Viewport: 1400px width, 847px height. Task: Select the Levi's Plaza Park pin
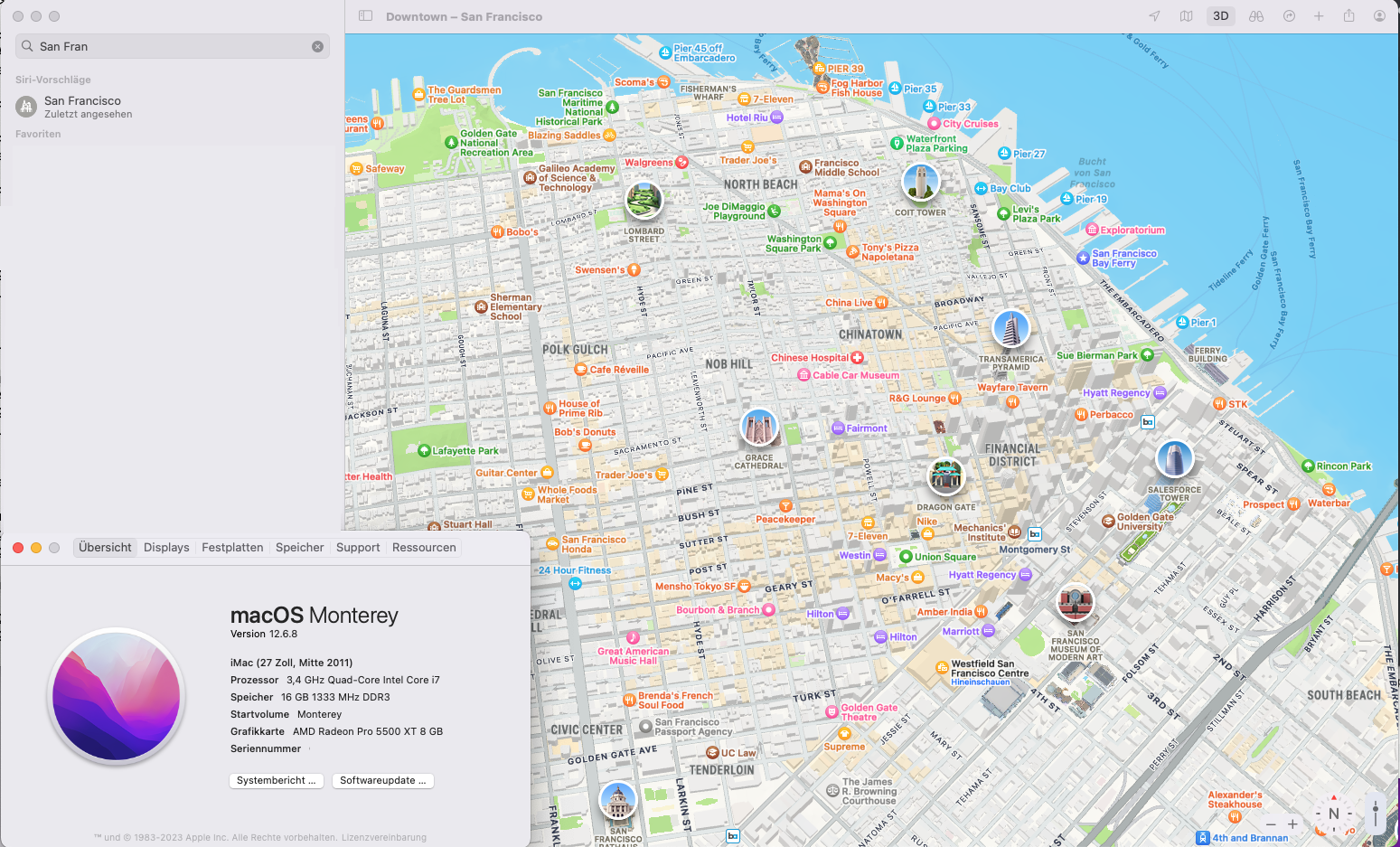[1003, 214]
